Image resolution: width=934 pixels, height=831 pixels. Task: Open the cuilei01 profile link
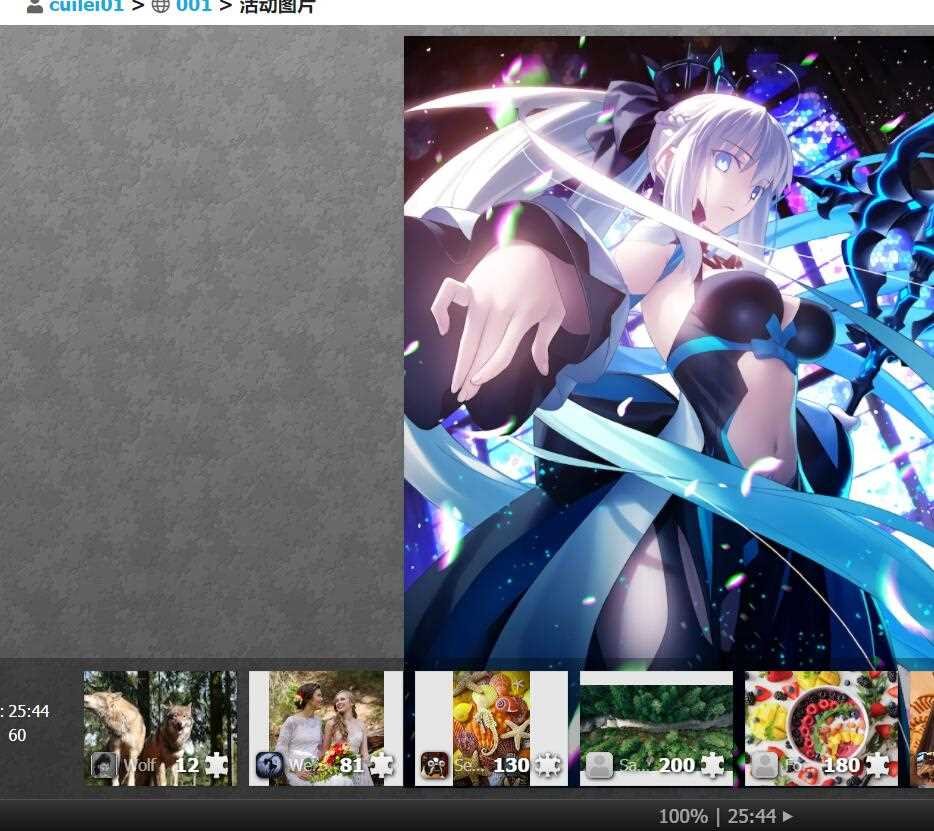point(86,6)
